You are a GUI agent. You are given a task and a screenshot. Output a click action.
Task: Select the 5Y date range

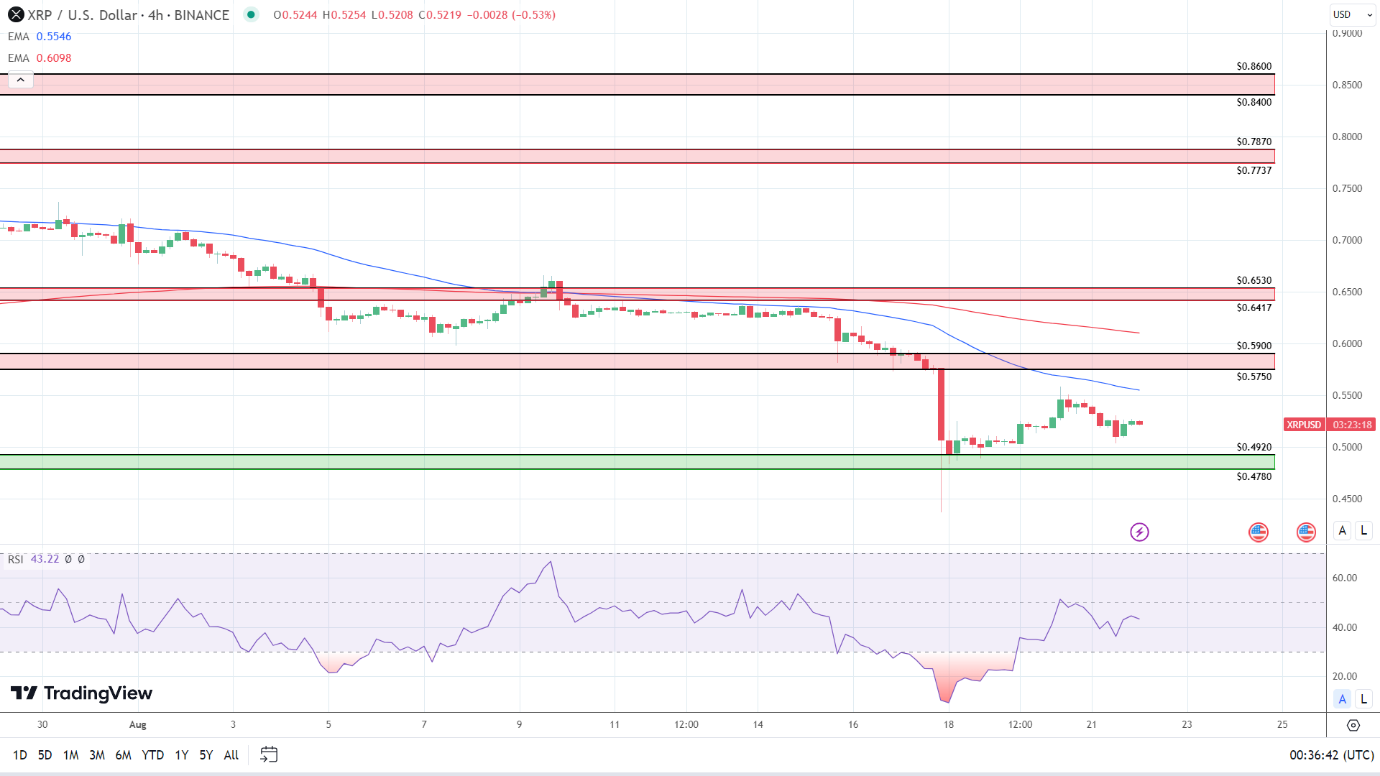(x=206, y=755)
